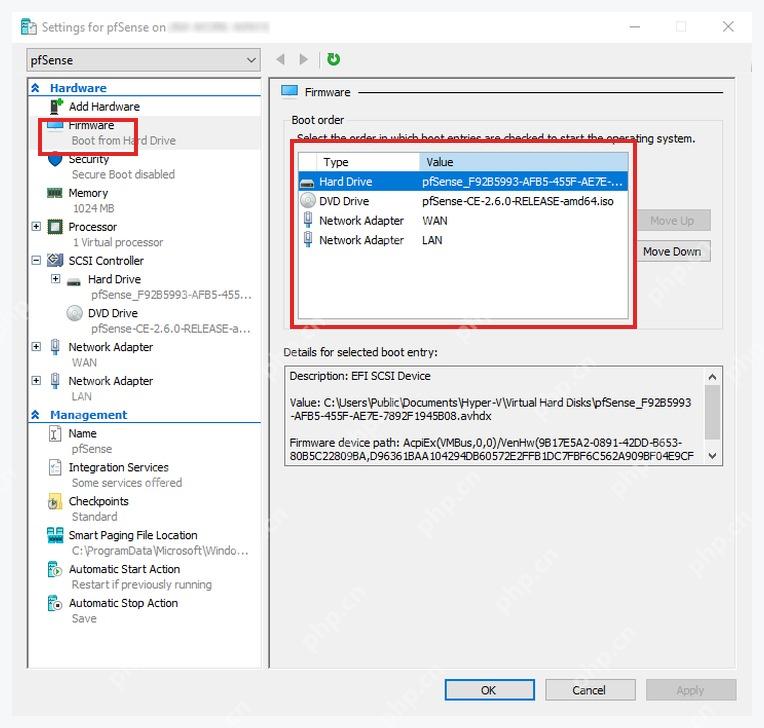Click the Name setting icon
The image size is (764, 728).
(x=55, y=433)
